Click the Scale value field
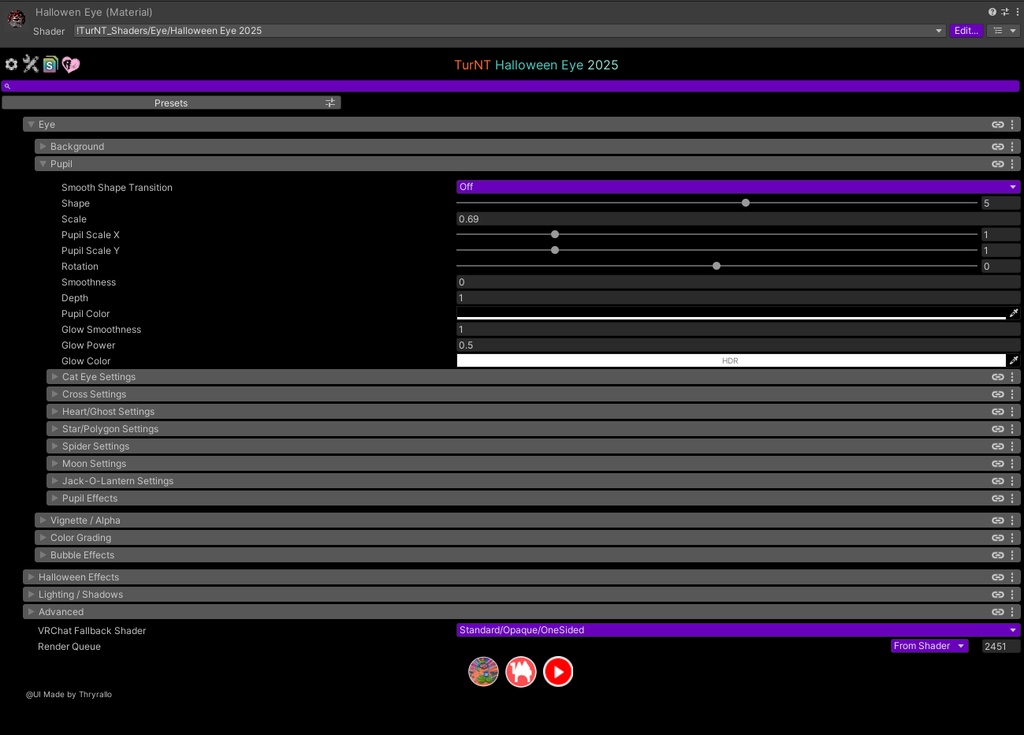This screenshot has width=1024, height=735. [738, 219]
